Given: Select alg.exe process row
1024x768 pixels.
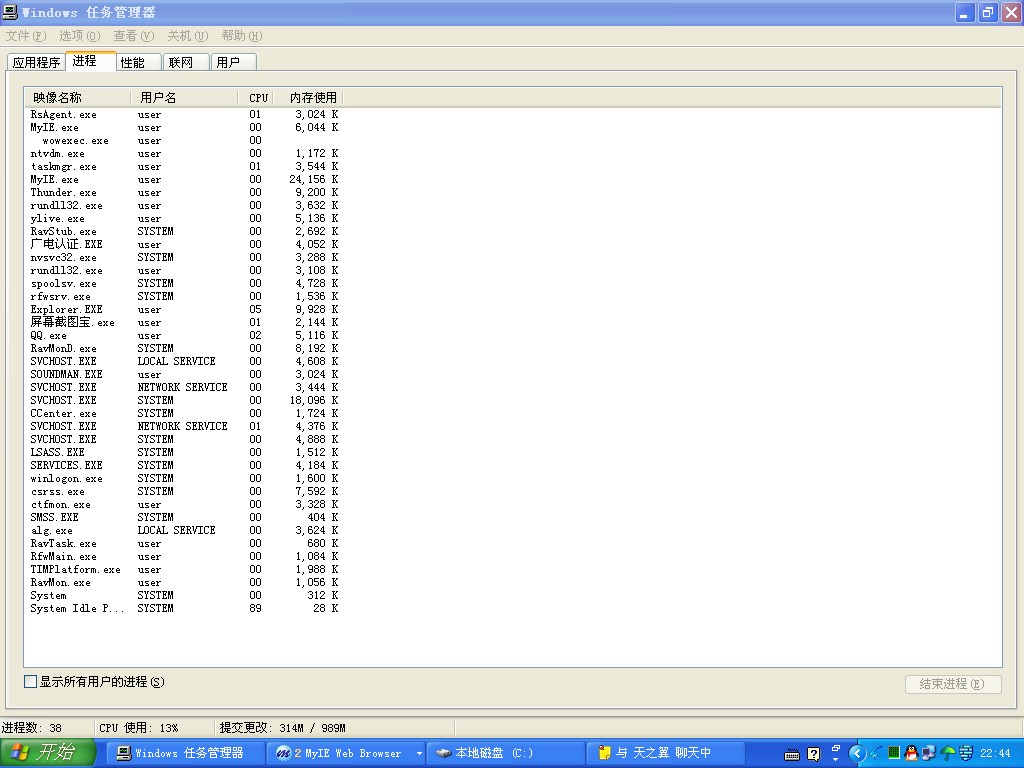Looking at the screenshot, I should (x=184, y=530).
